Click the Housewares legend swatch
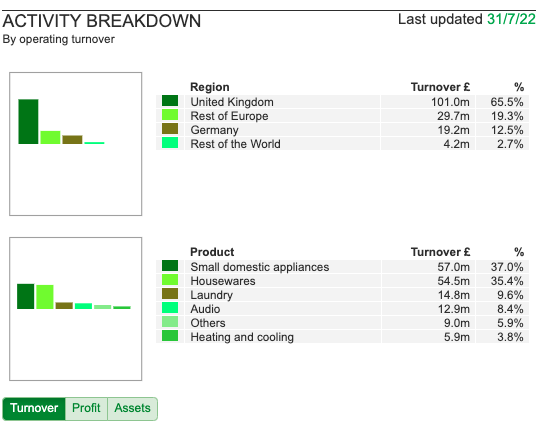 click(x=170, y=280)
